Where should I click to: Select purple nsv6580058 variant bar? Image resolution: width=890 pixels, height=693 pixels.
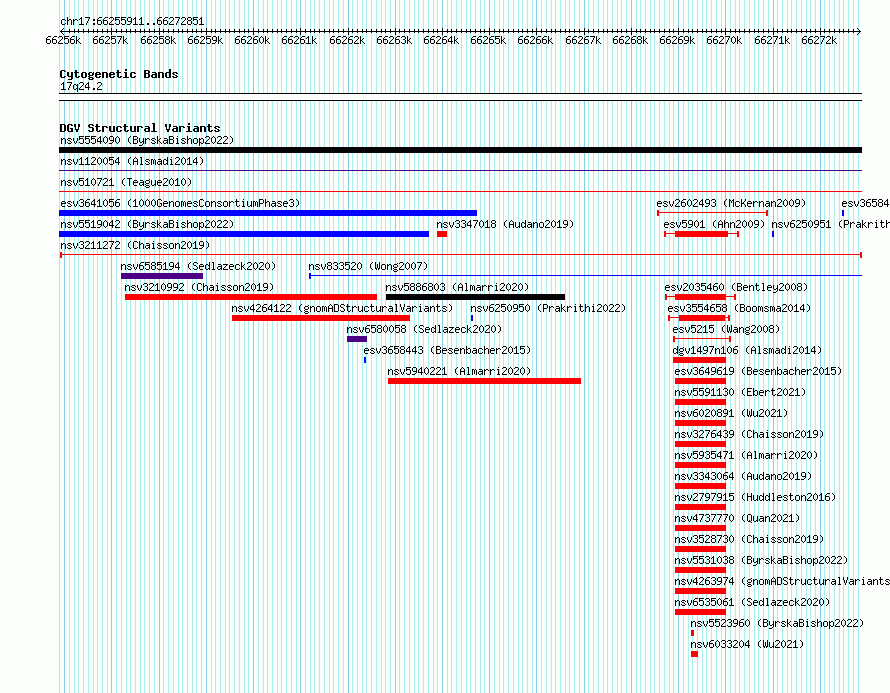pos(357,339)
